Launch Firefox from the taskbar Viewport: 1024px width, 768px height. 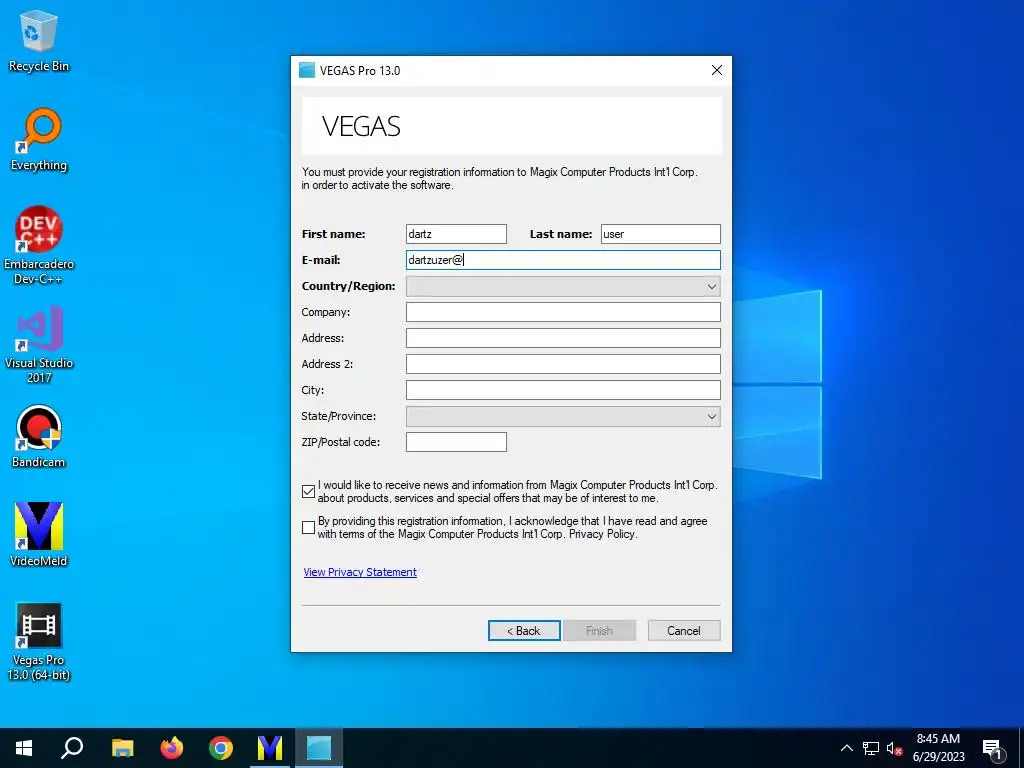(172, 748)
